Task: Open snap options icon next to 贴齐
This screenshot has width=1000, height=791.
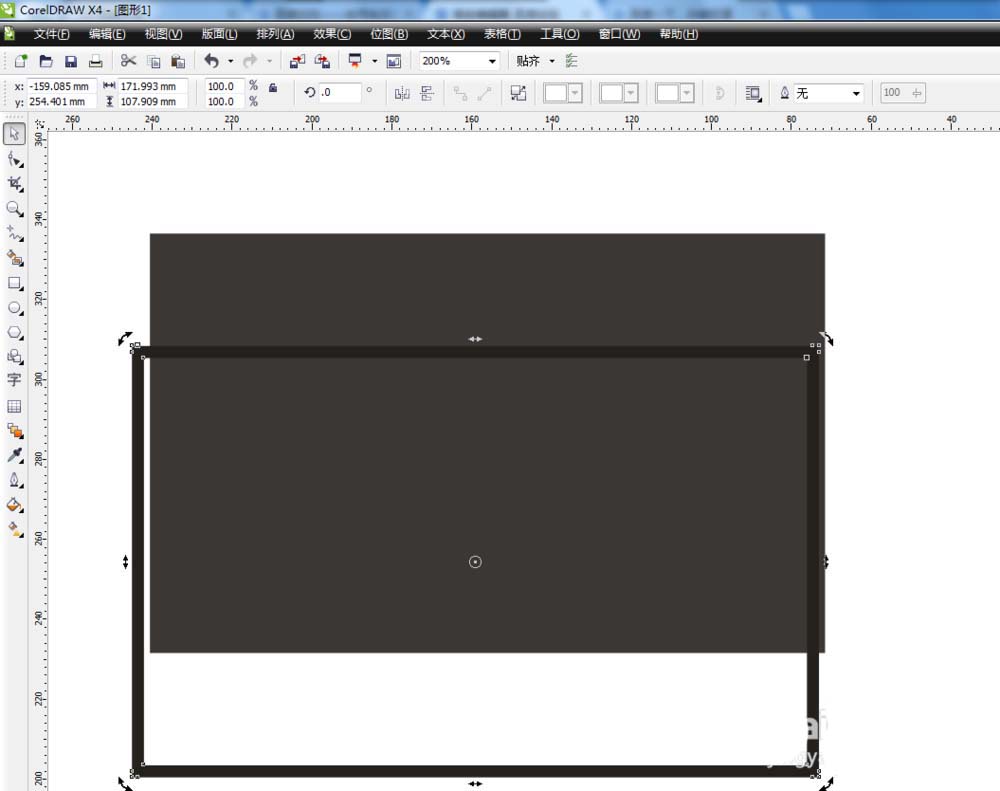Action: pos(571,61)
